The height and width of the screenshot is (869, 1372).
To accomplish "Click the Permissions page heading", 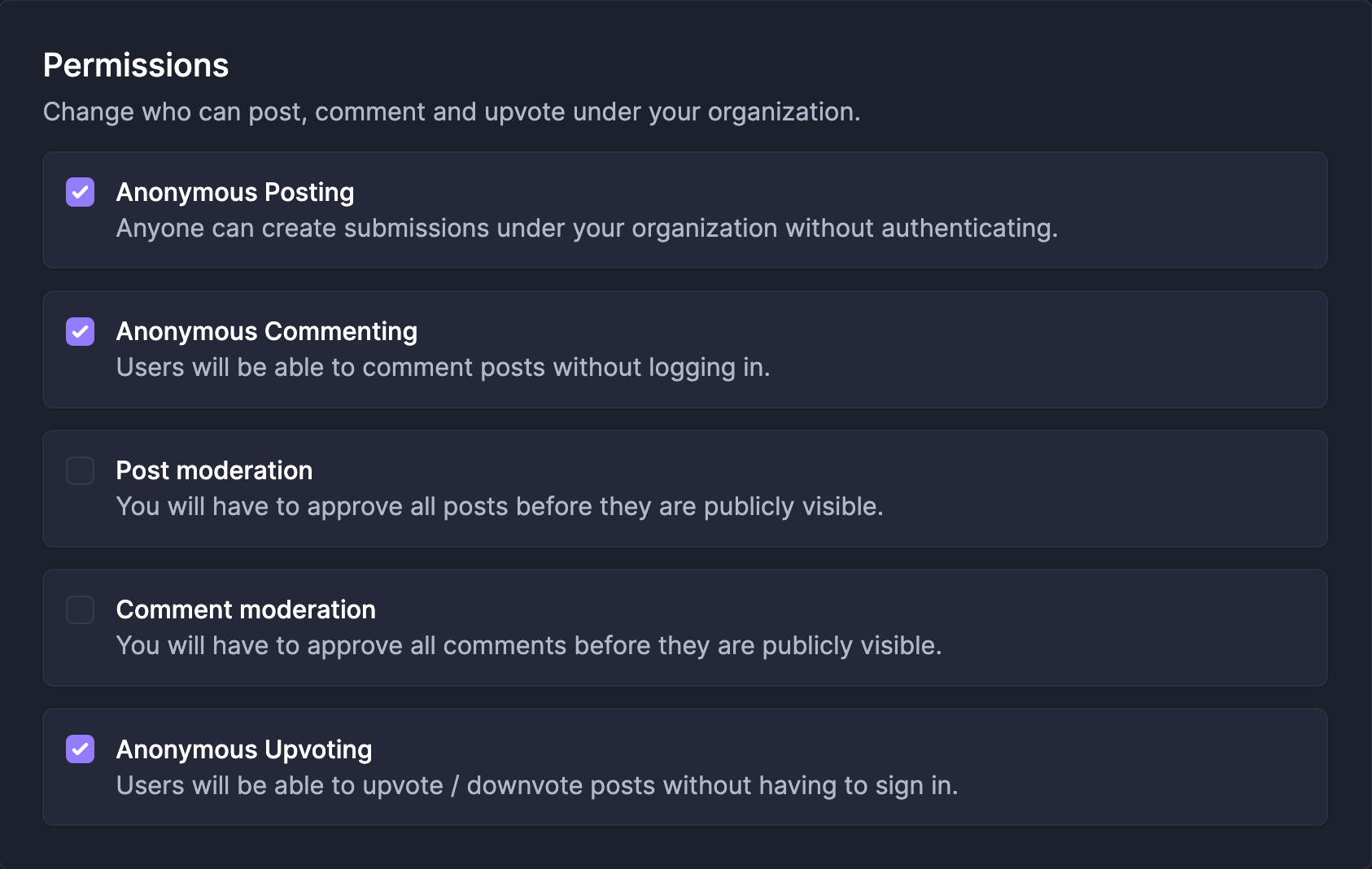I will (136, 65).
